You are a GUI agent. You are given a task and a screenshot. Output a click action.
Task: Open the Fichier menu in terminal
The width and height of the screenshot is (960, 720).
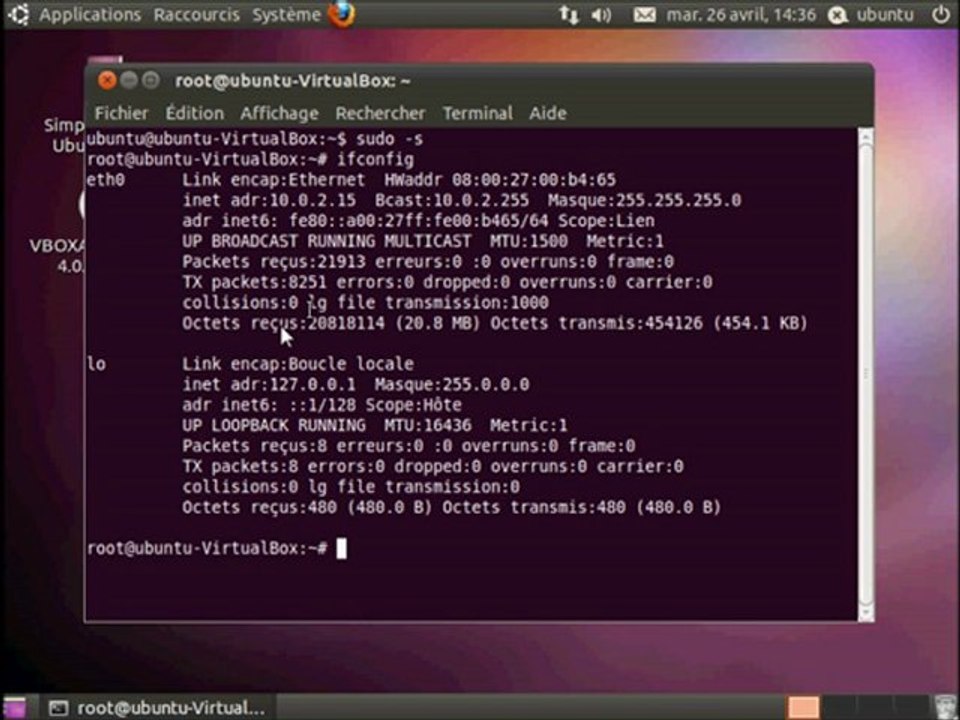tap(121, 113)
